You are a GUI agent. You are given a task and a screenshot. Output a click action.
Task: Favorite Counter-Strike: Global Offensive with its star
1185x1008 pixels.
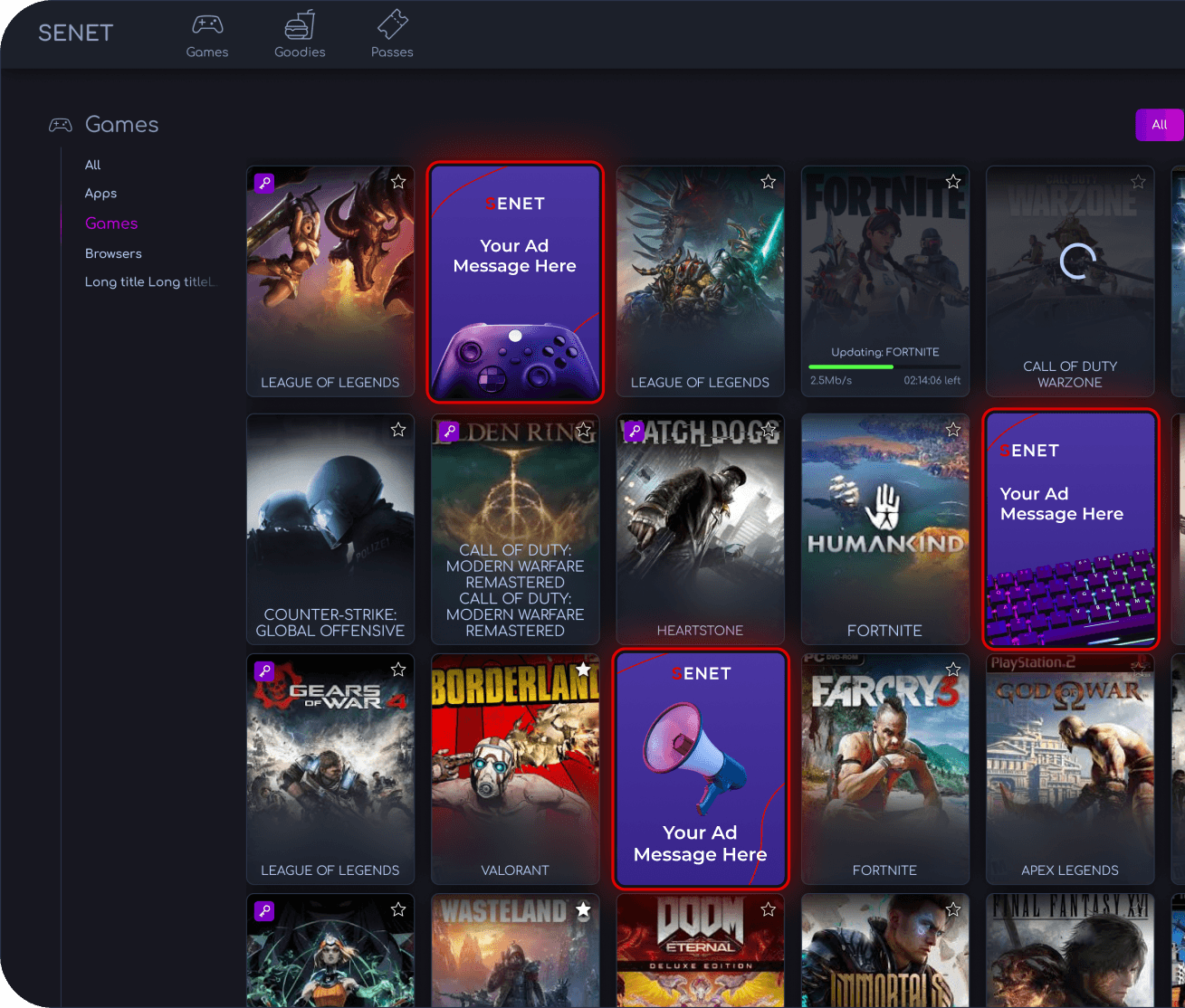point(398,430)
